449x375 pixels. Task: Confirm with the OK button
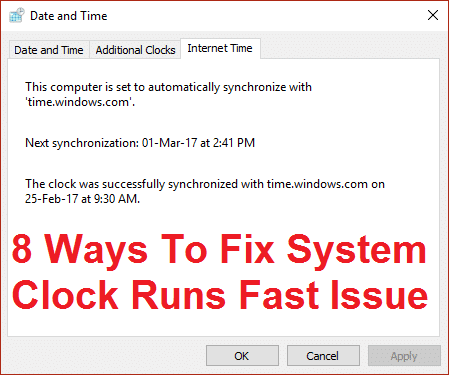click(242, 356)
